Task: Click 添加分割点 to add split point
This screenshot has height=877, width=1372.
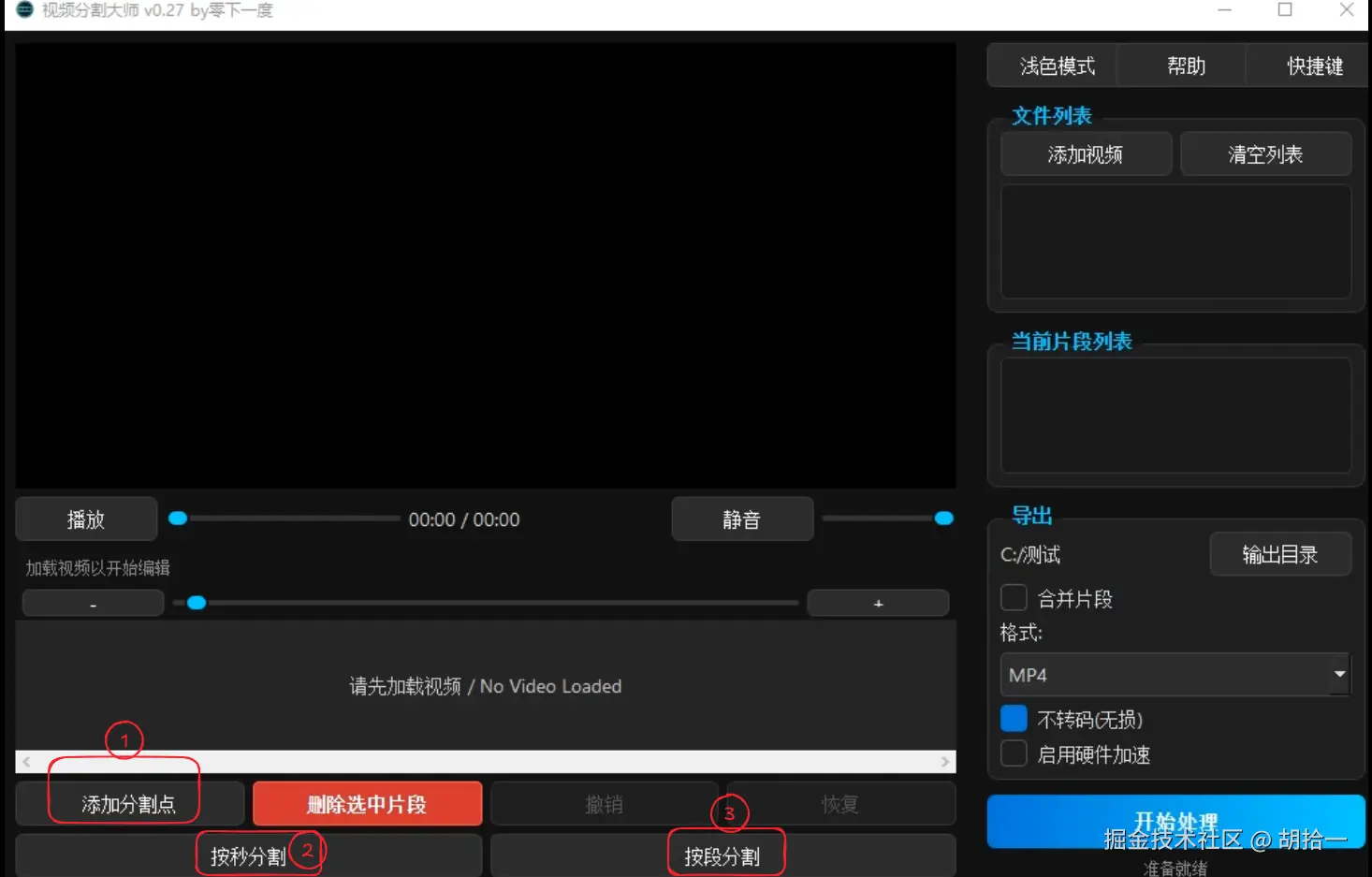Action: [x=129, y=804]
